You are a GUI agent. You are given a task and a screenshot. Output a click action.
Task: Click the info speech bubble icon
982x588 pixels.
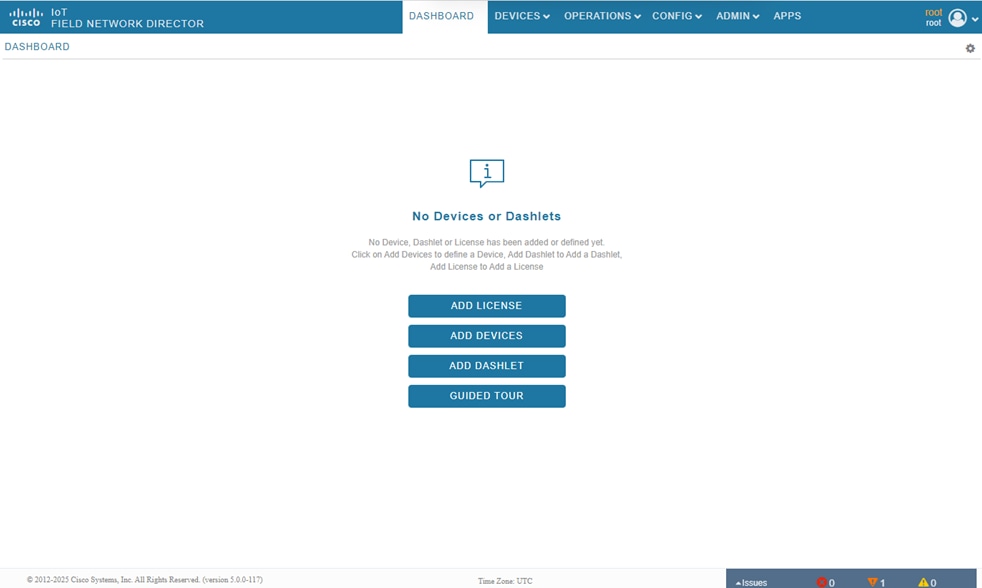click(487, 173)
